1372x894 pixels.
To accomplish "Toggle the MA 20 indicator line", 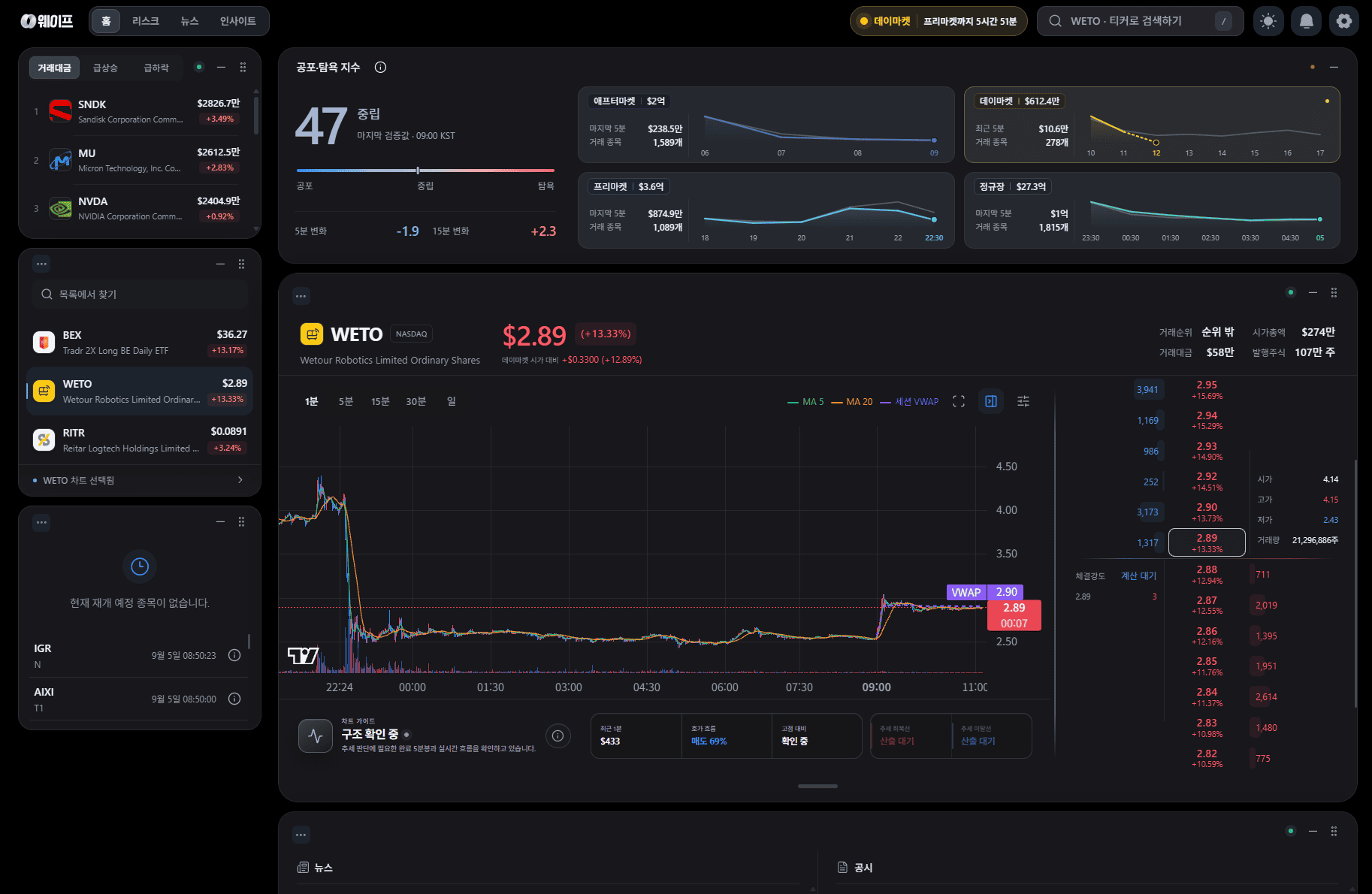I will [852, 402].
